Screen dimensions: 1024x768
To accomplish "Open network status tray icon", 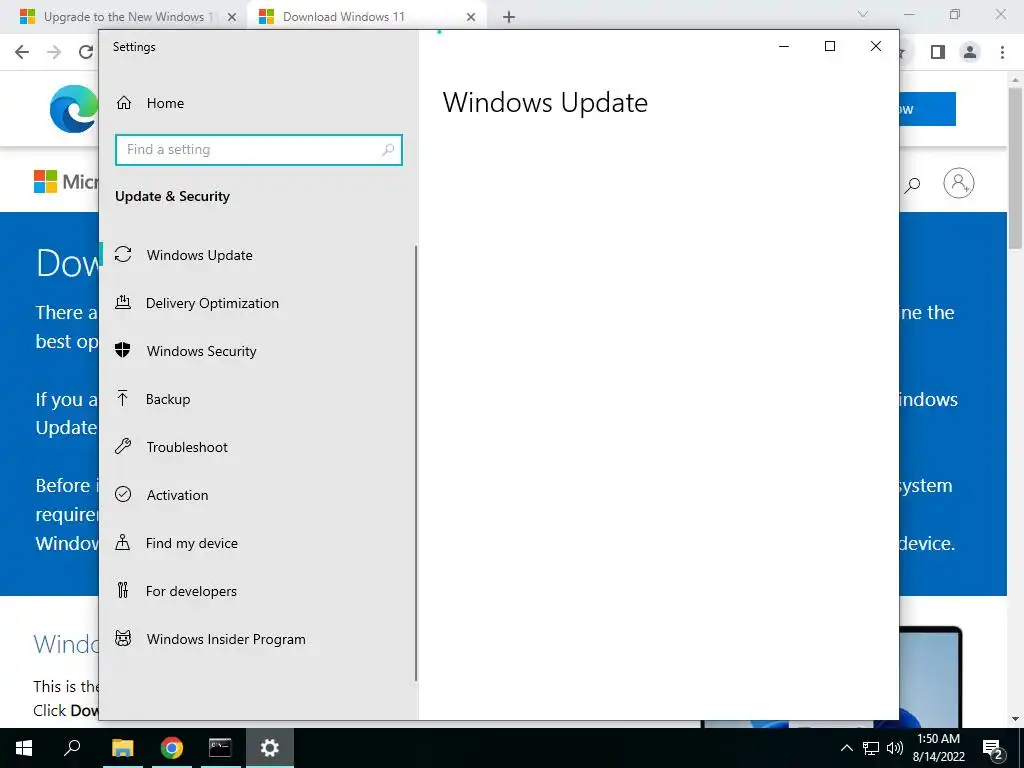I will click(871, 748).
